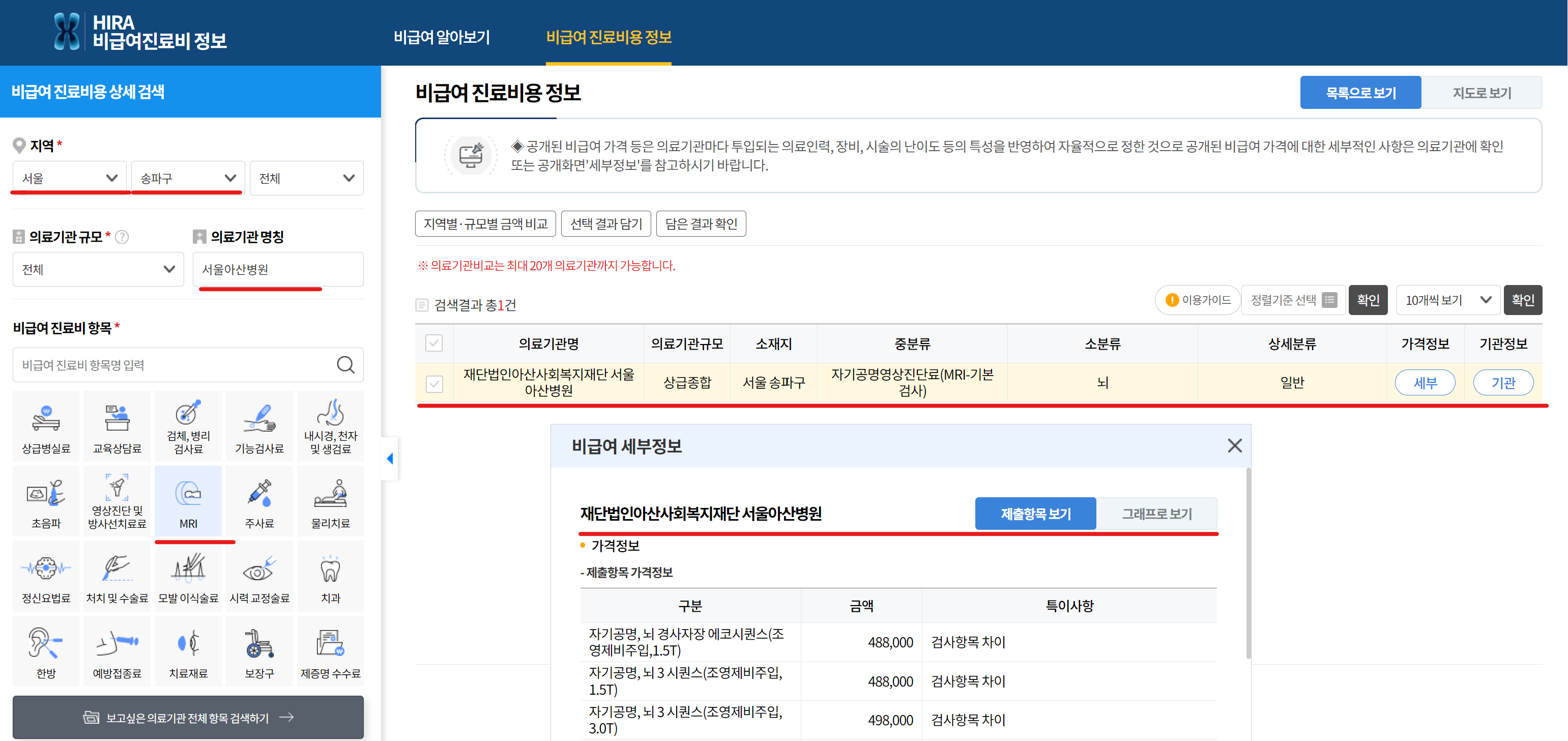Select the MRI category icon

(188, 501)
